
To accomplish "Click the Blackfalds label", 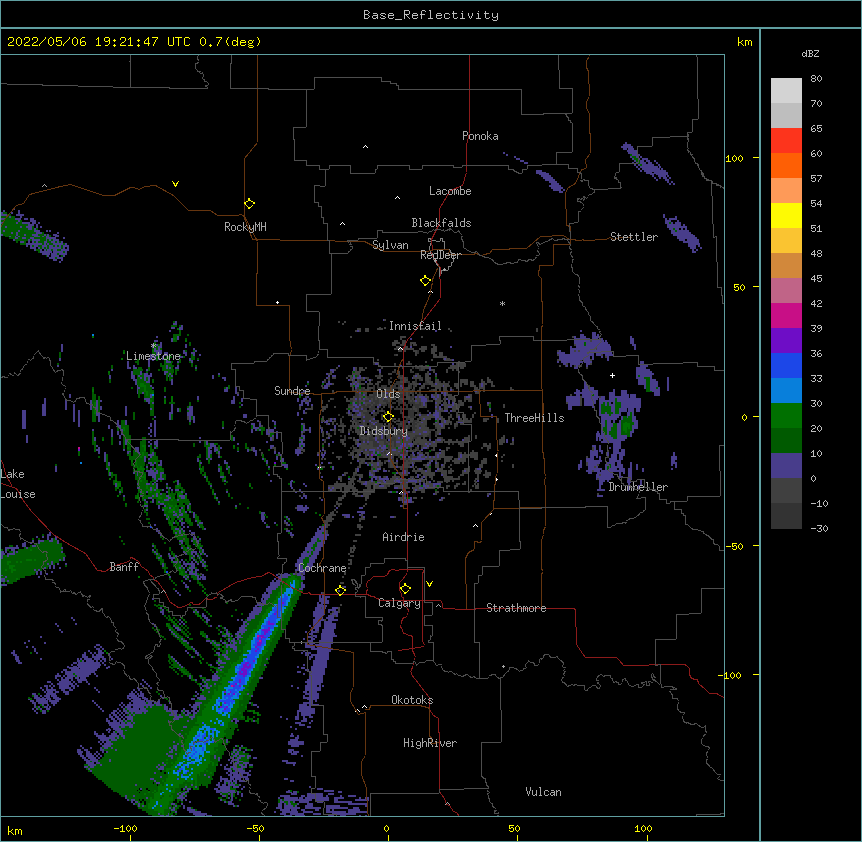I will click(441, 223).
